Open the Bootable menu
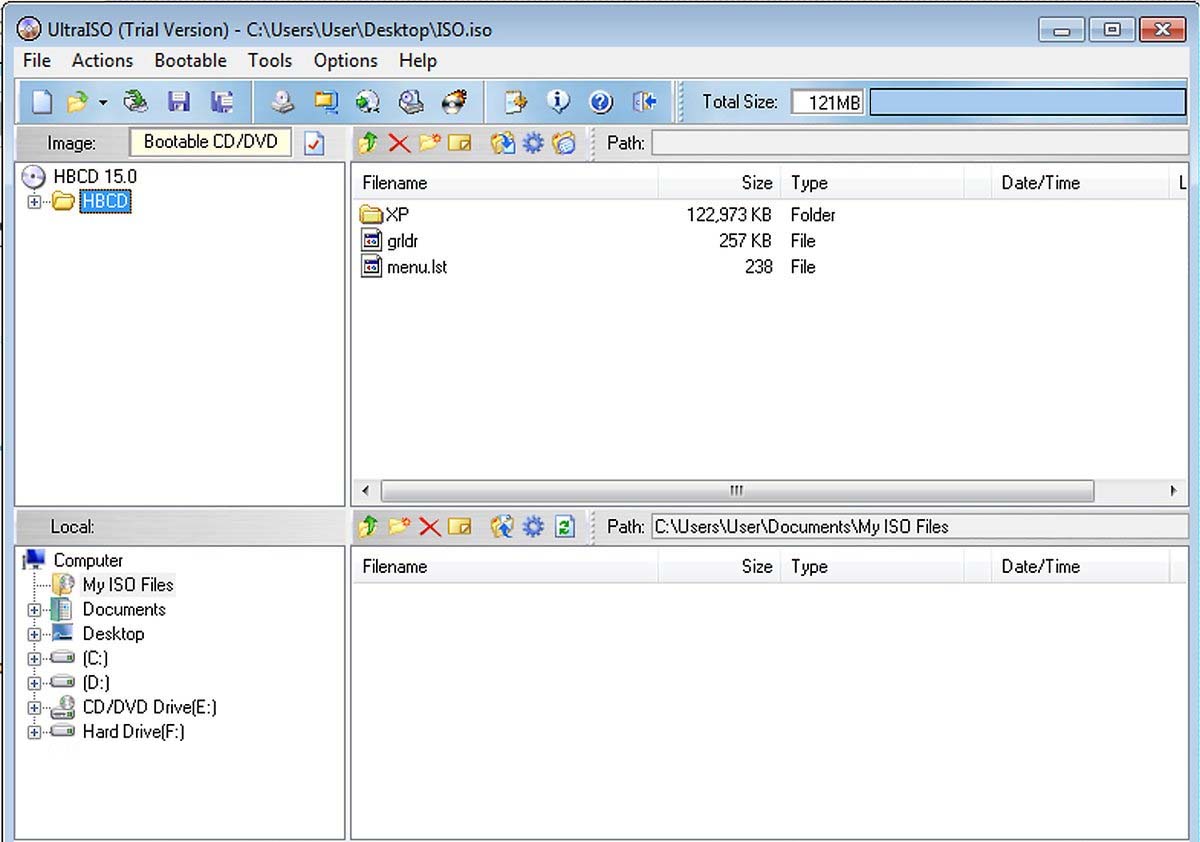Viewport: 1200px width, 842px height. [190, 60]
